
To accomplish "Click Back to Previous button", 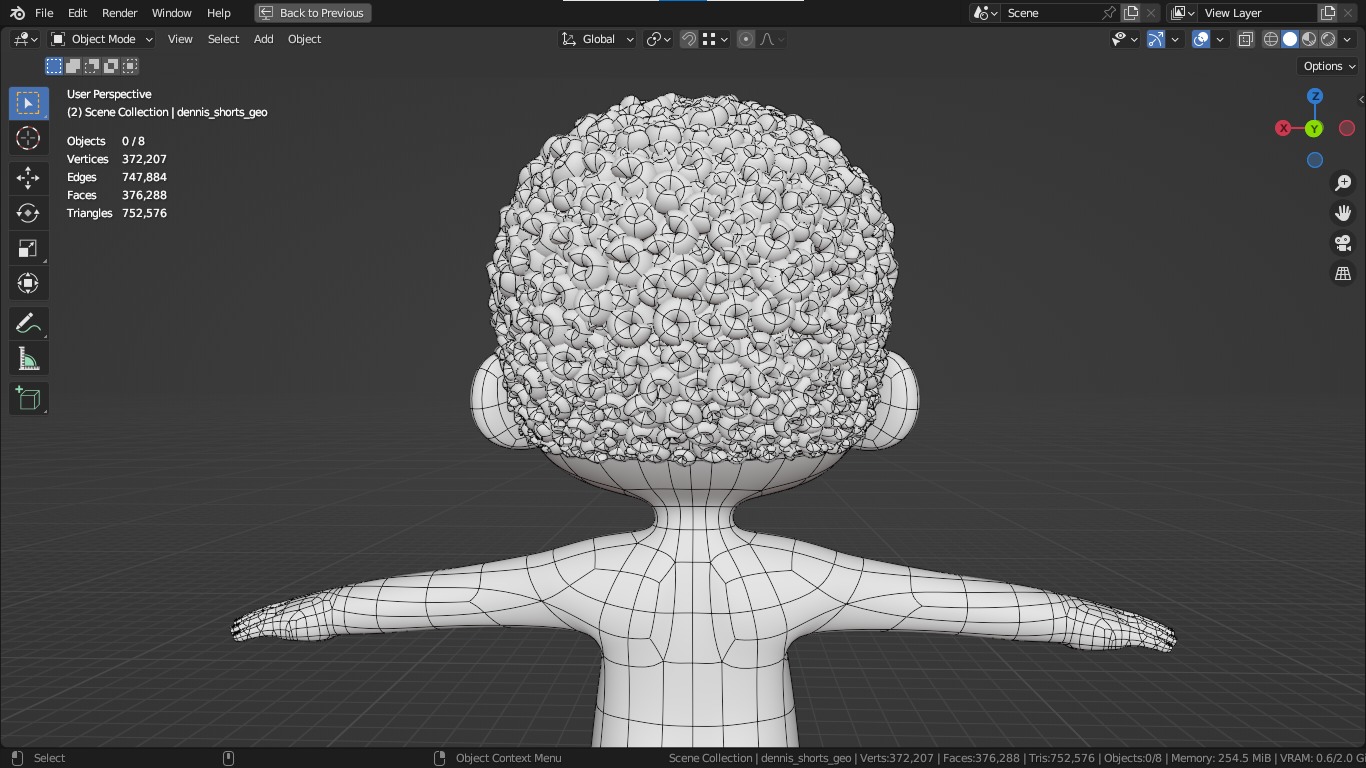I will (x=313, y=13).
